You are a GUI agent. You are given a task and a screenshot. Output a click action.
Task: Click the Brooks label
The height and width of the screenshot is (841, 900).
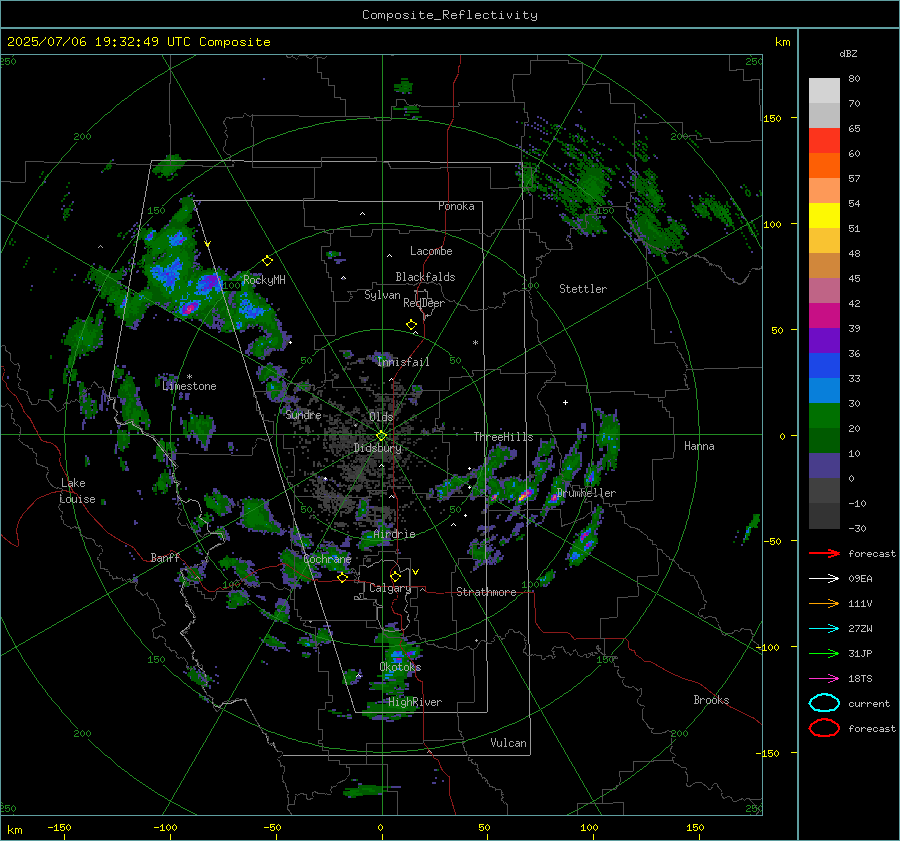[x=711, y=700]
